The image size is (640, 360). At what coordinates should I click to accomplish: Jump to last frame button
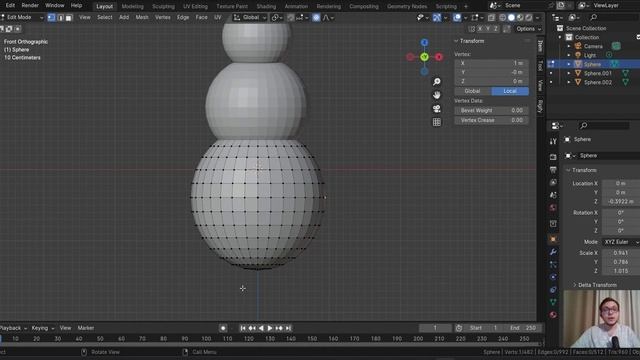pos(288,328)
